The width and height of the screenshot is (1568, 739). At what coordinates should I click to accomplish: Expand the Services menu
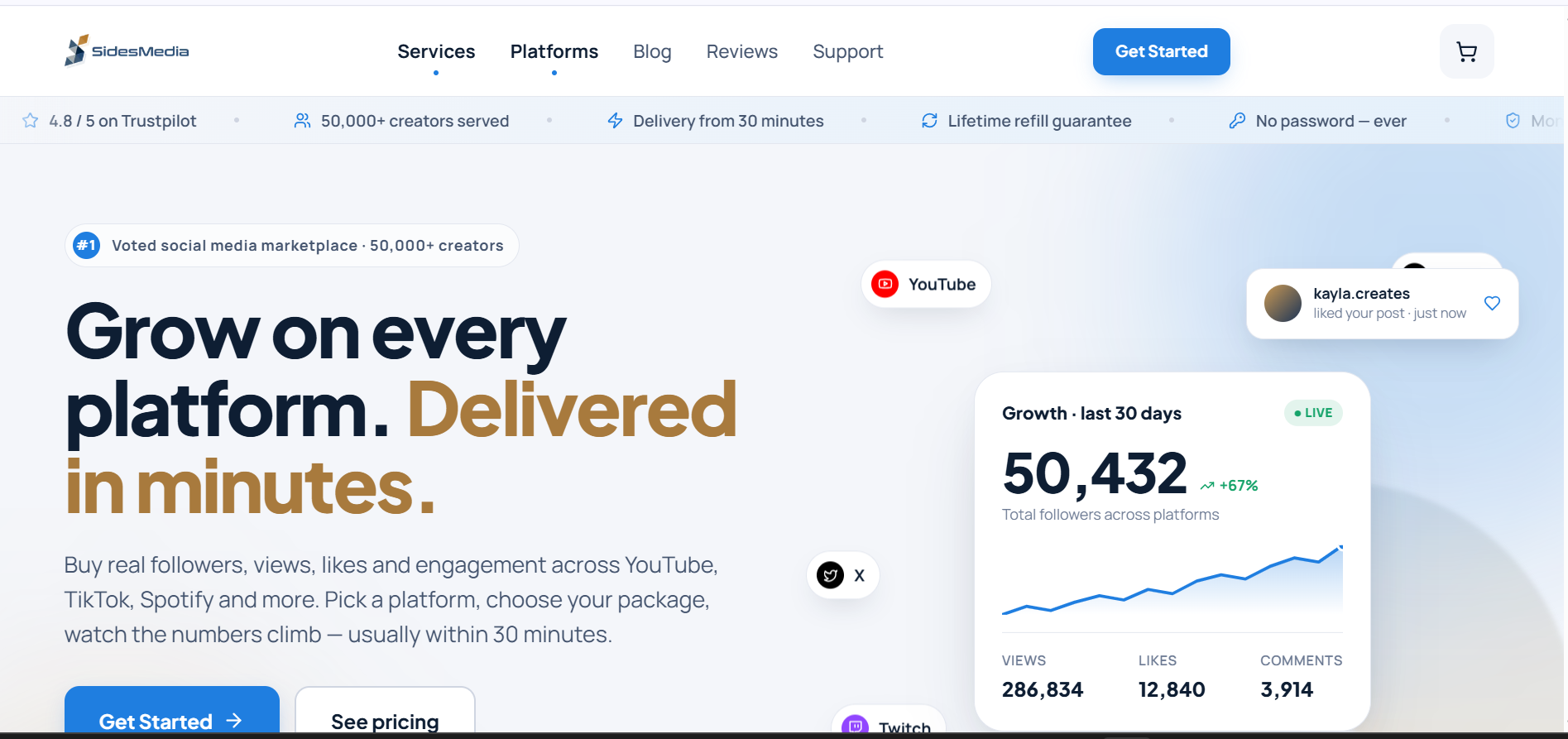tap(436, 51)
